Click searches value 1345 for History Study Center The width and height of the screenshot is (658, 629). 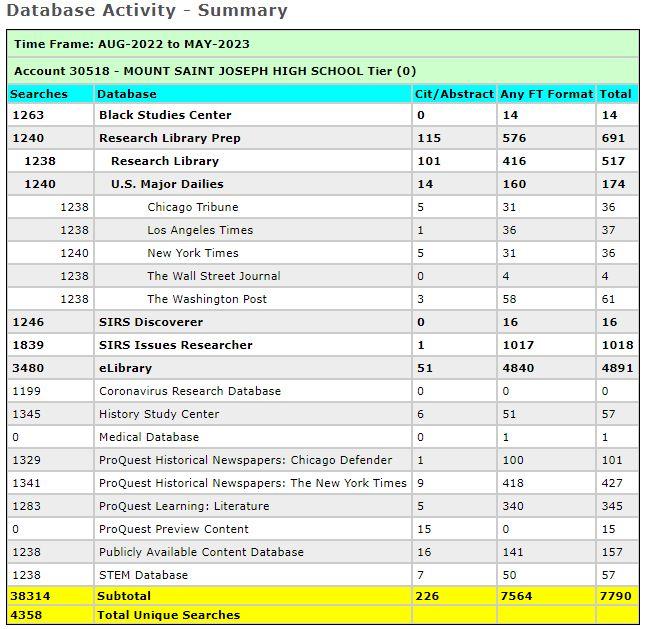coord(26,414)
